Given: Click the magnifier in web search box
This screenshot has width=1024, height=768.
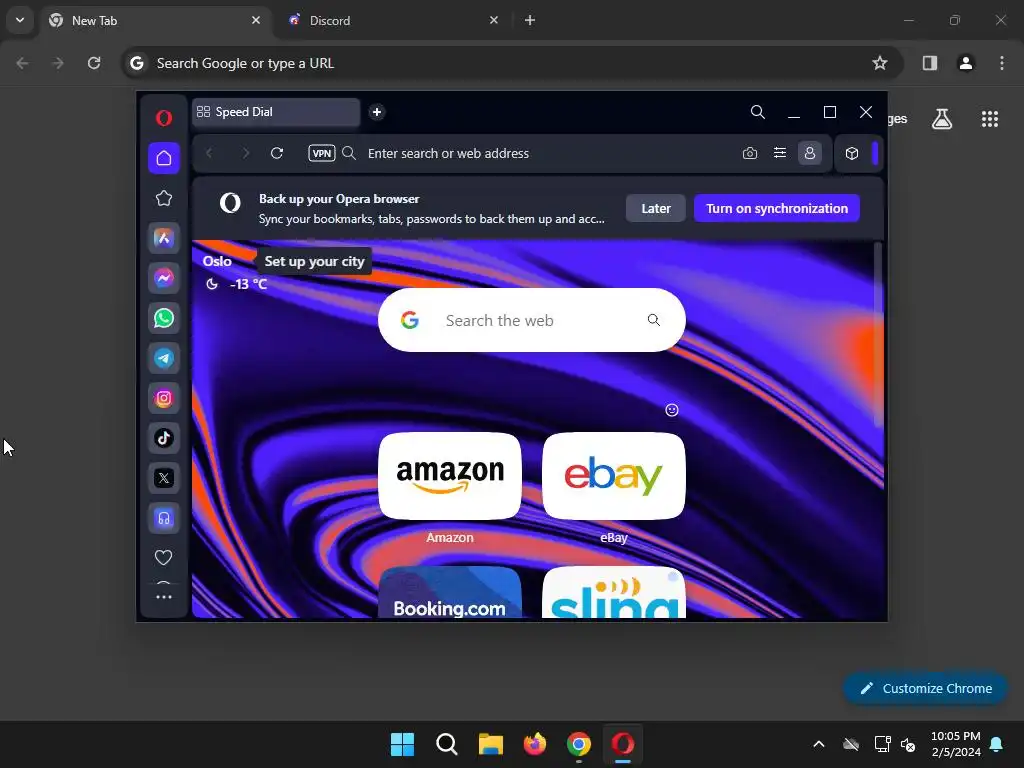Looking at the screenshot, I should point(654,320).
